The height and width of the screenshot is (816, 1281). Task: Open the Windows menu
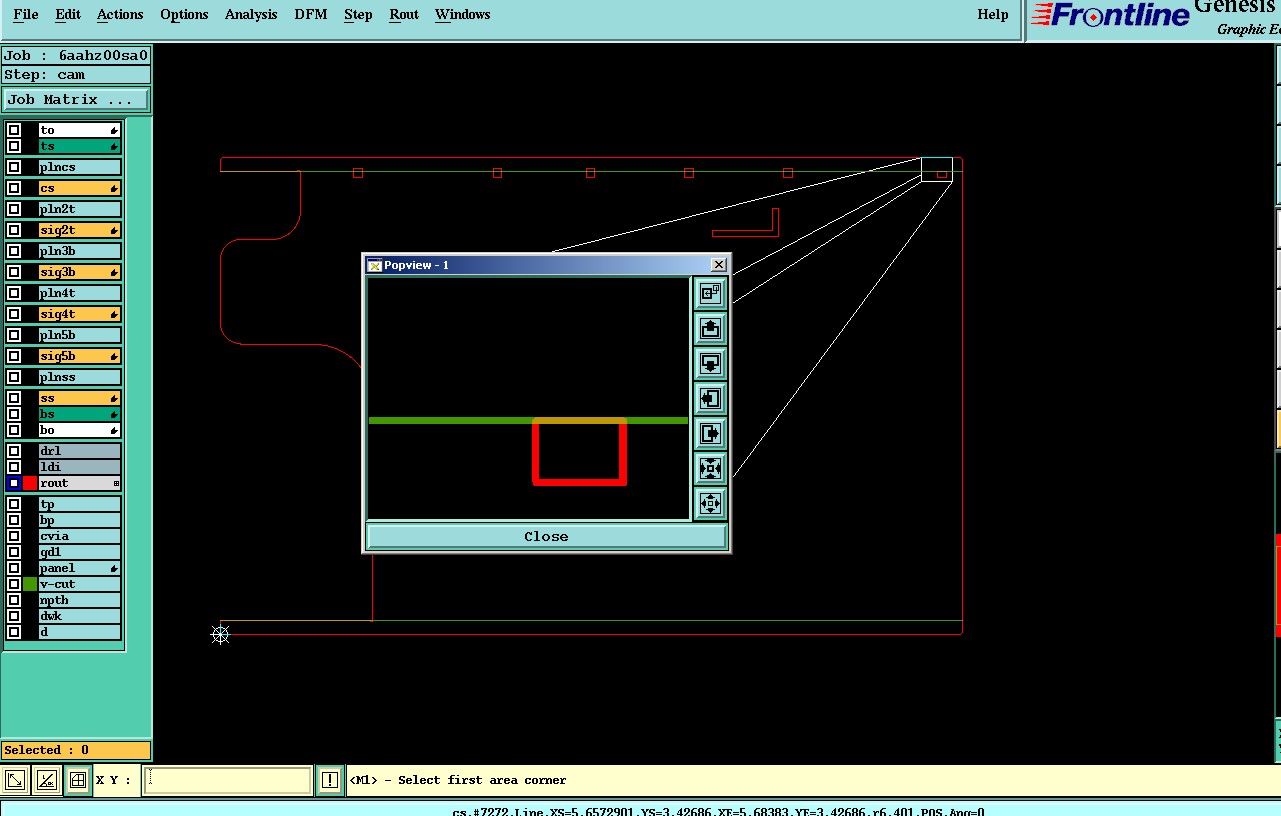(462, 14)
